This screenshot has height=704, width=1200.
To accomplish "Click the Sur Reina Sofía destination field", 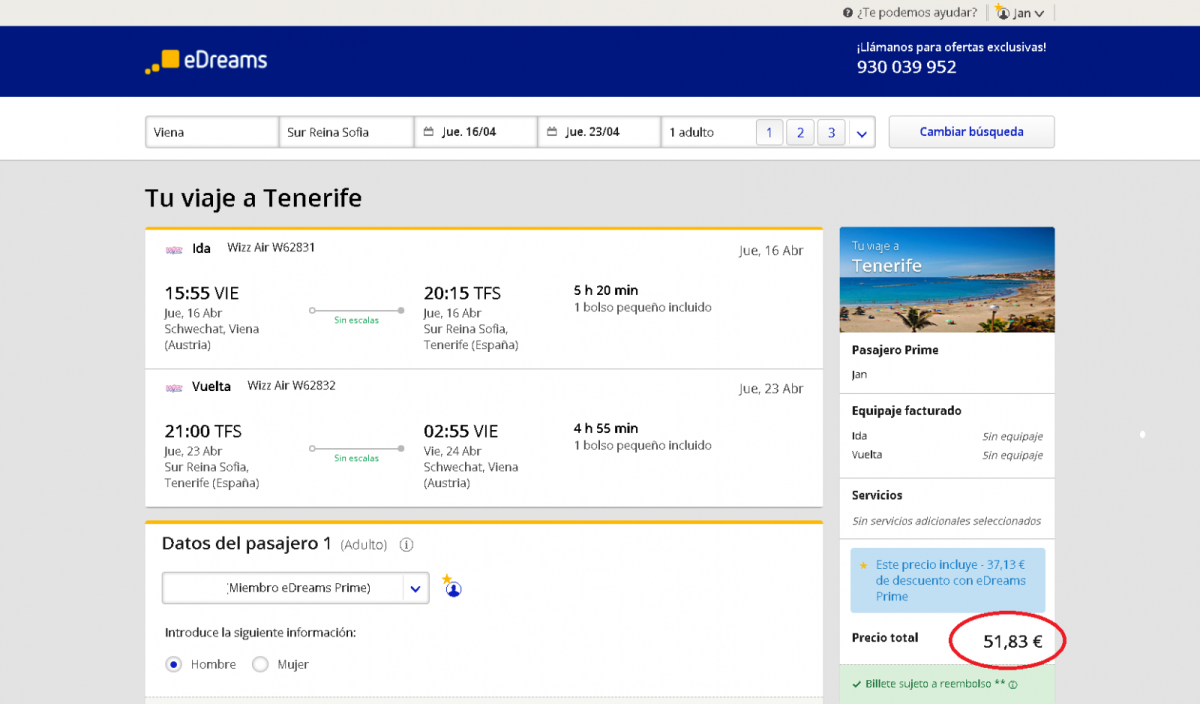I will tap(346, 132).
